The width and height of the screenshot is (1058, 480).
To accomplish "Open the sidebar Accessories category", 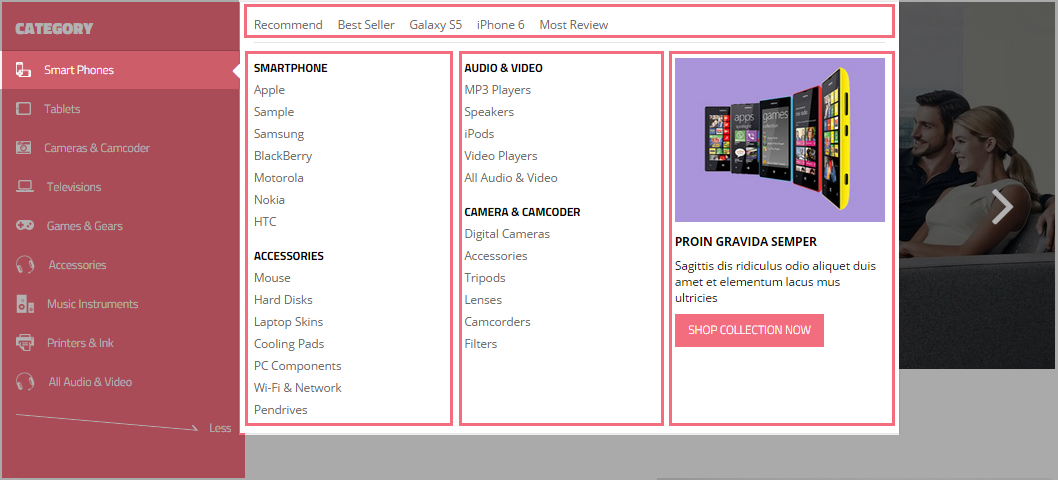I will [78, 265].
